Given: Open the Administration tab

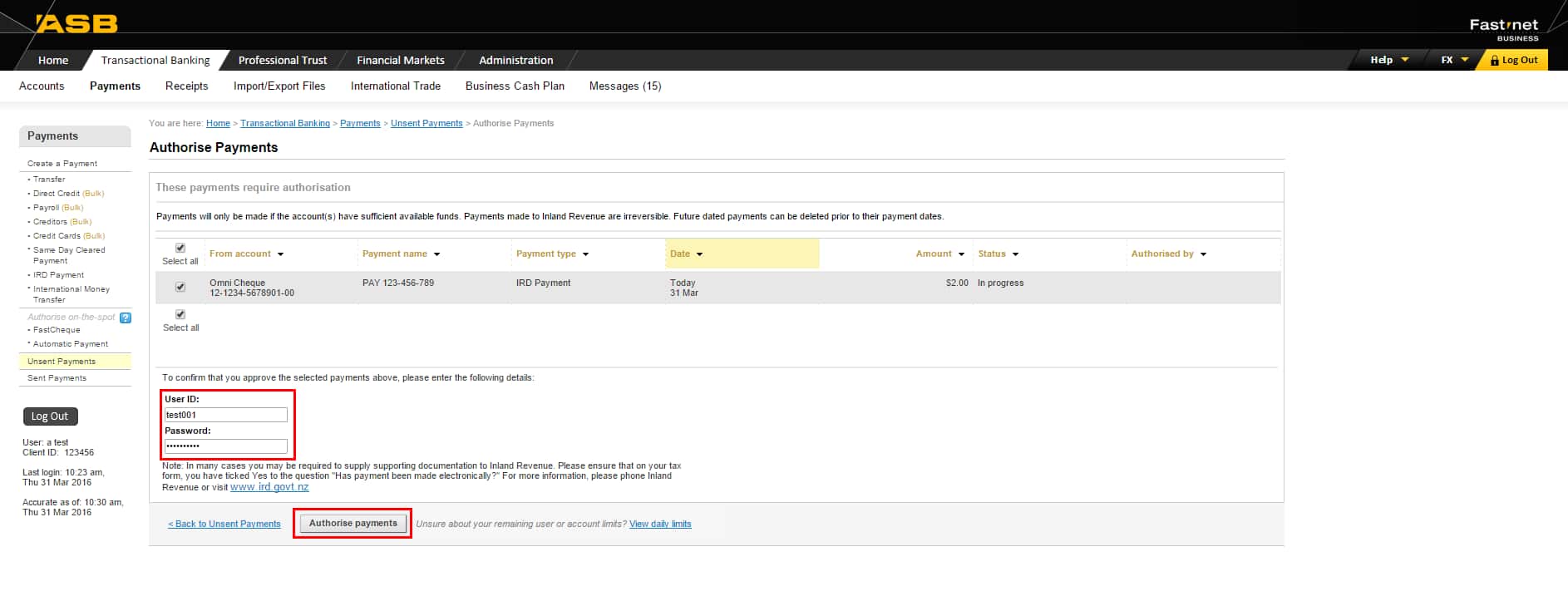Looking at the screenshot, I should click(x=515, y=60).
